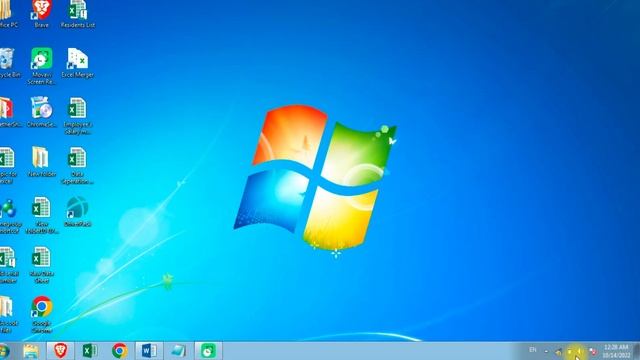Launch Brave from the taskbar
This screenshot has width=640, height=360.
pos(60,351)
